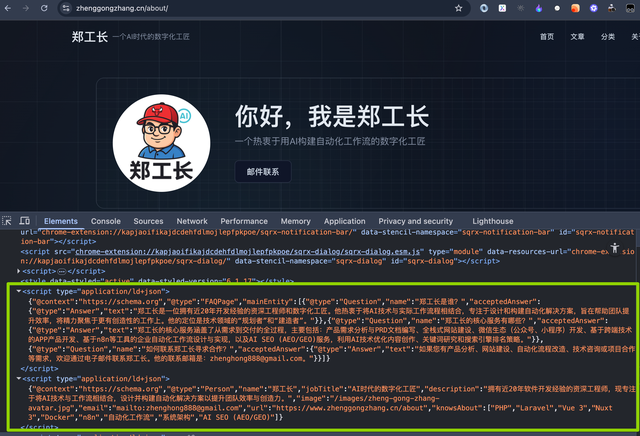Go to 首页 in site navigation
The image size is (640, 436).
click(547, 37)
